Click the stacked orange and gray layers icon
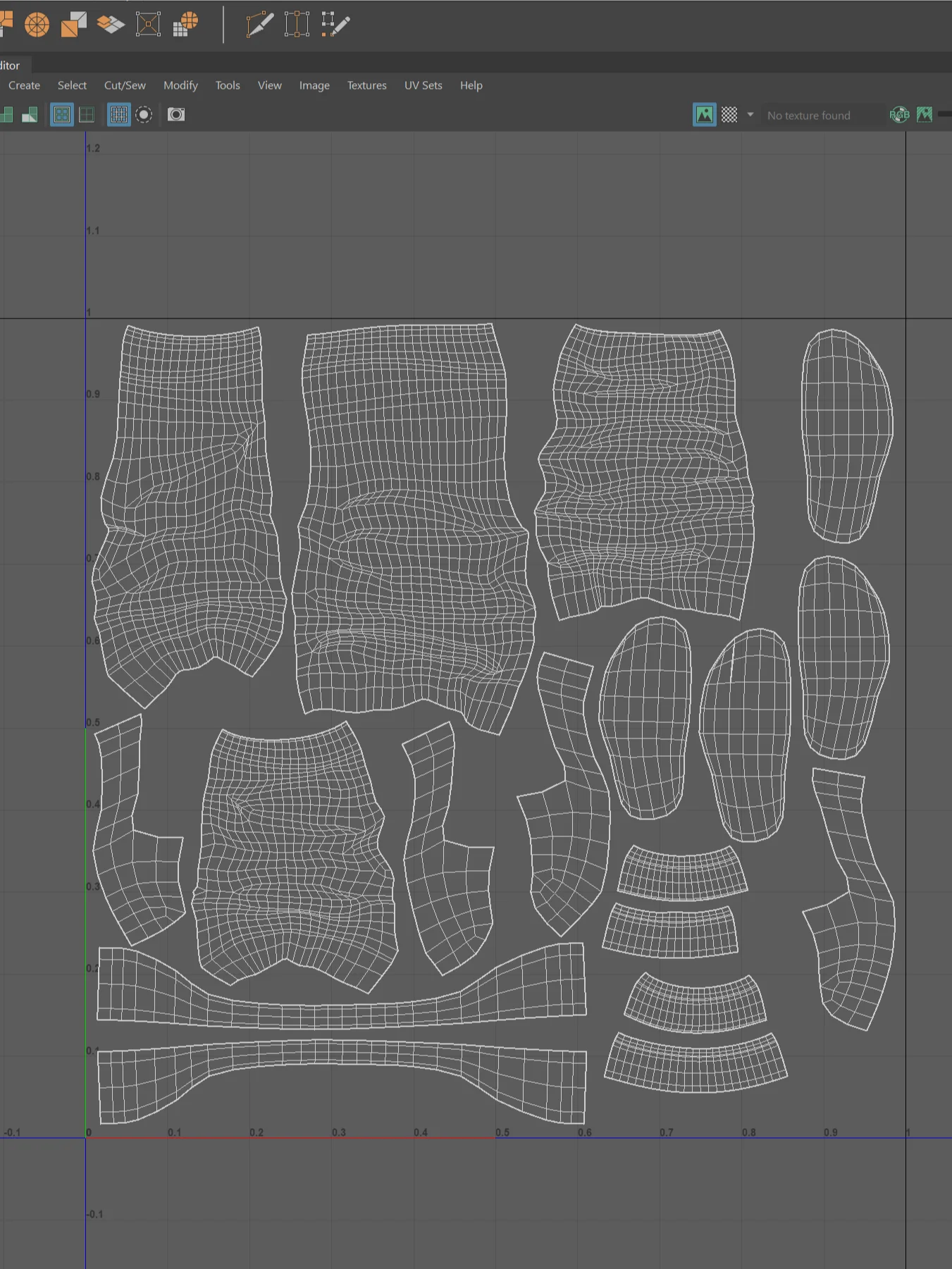 (111, 25)
